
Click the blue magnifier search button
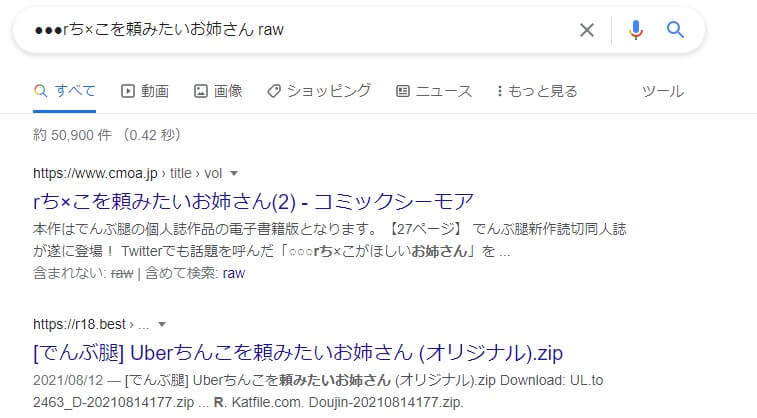[675, 30]
